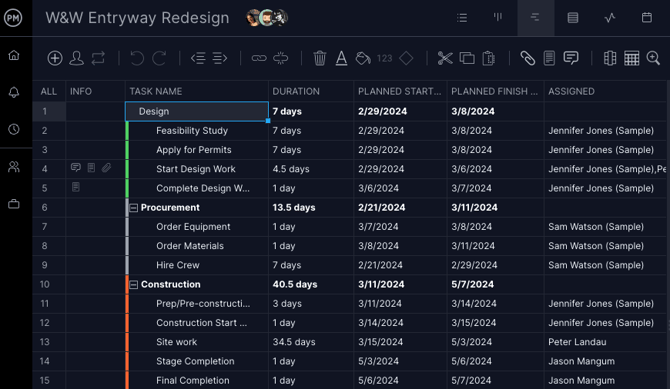Link the selected tasks
The width and height of the screenshot is (670, 389).
[259, 58]
